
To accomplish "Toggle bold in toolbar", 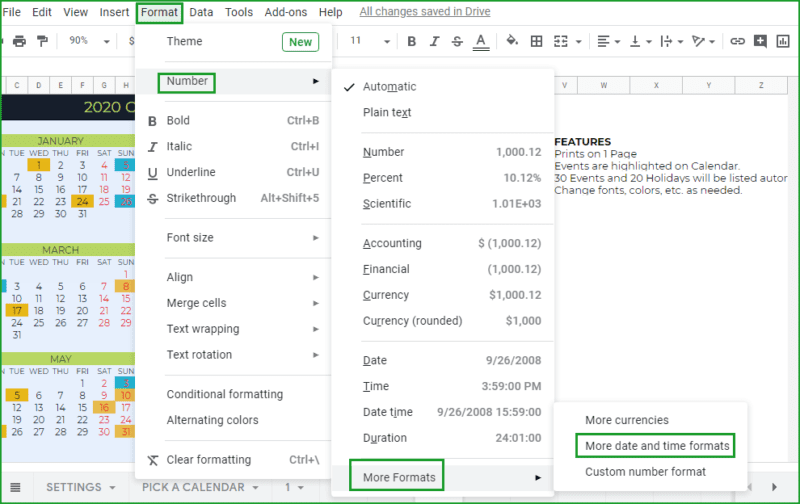I will (x=411, y=41).
